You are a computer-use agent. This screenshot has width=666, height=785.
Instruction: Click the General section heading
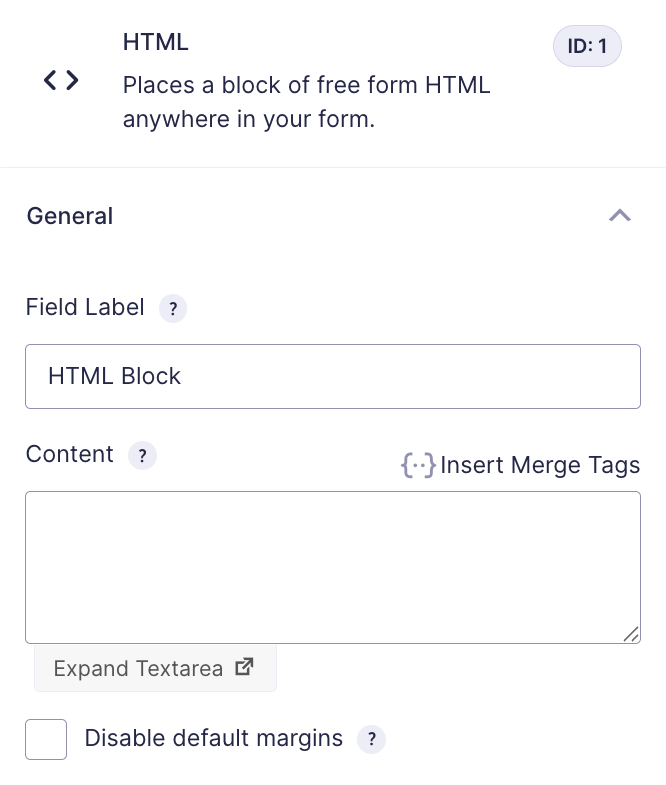[70, 216]
